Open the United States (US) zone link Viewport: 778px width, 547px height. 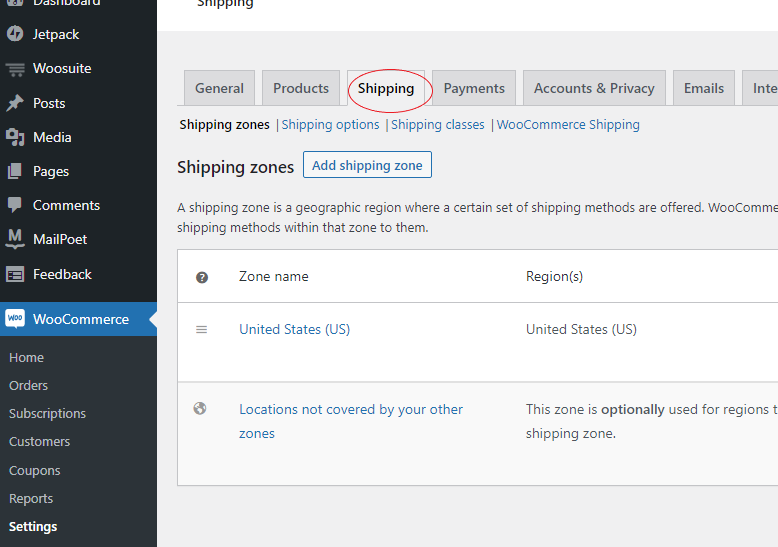tap(294, 329)
